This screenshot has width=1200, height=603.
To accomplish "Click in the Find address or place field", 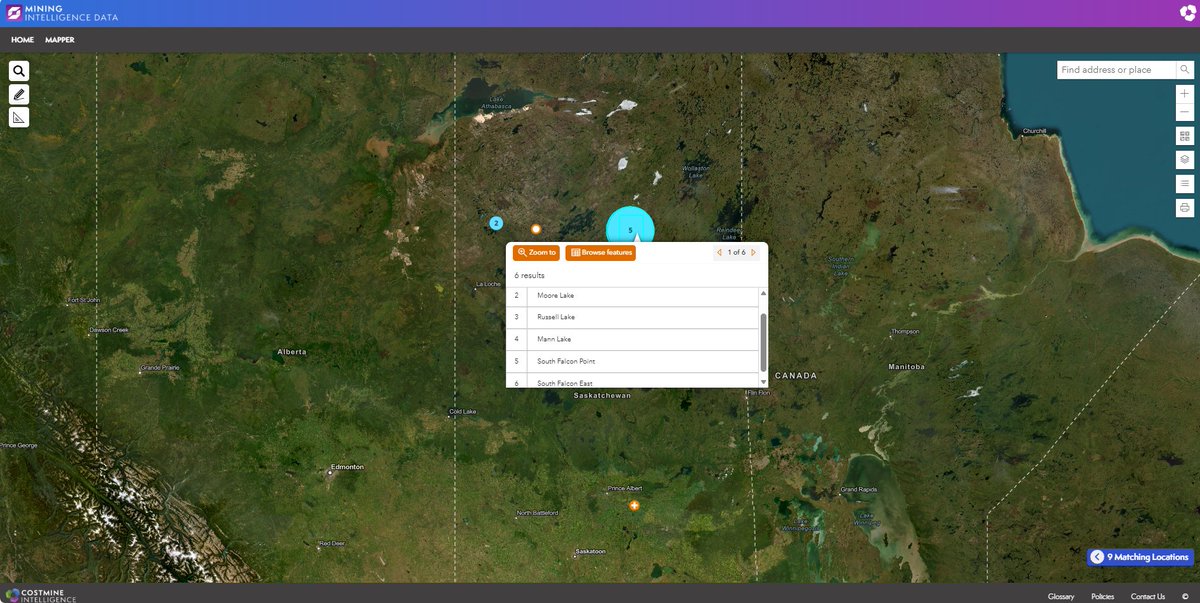I will point(1115,70).
